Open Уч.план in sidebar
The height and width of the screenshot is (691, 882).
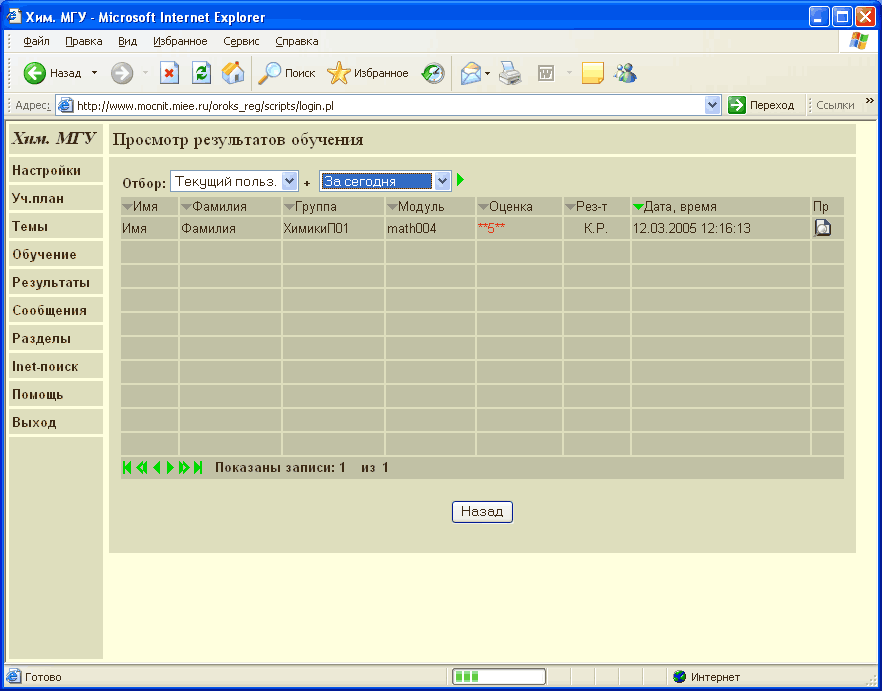(56, 198)
